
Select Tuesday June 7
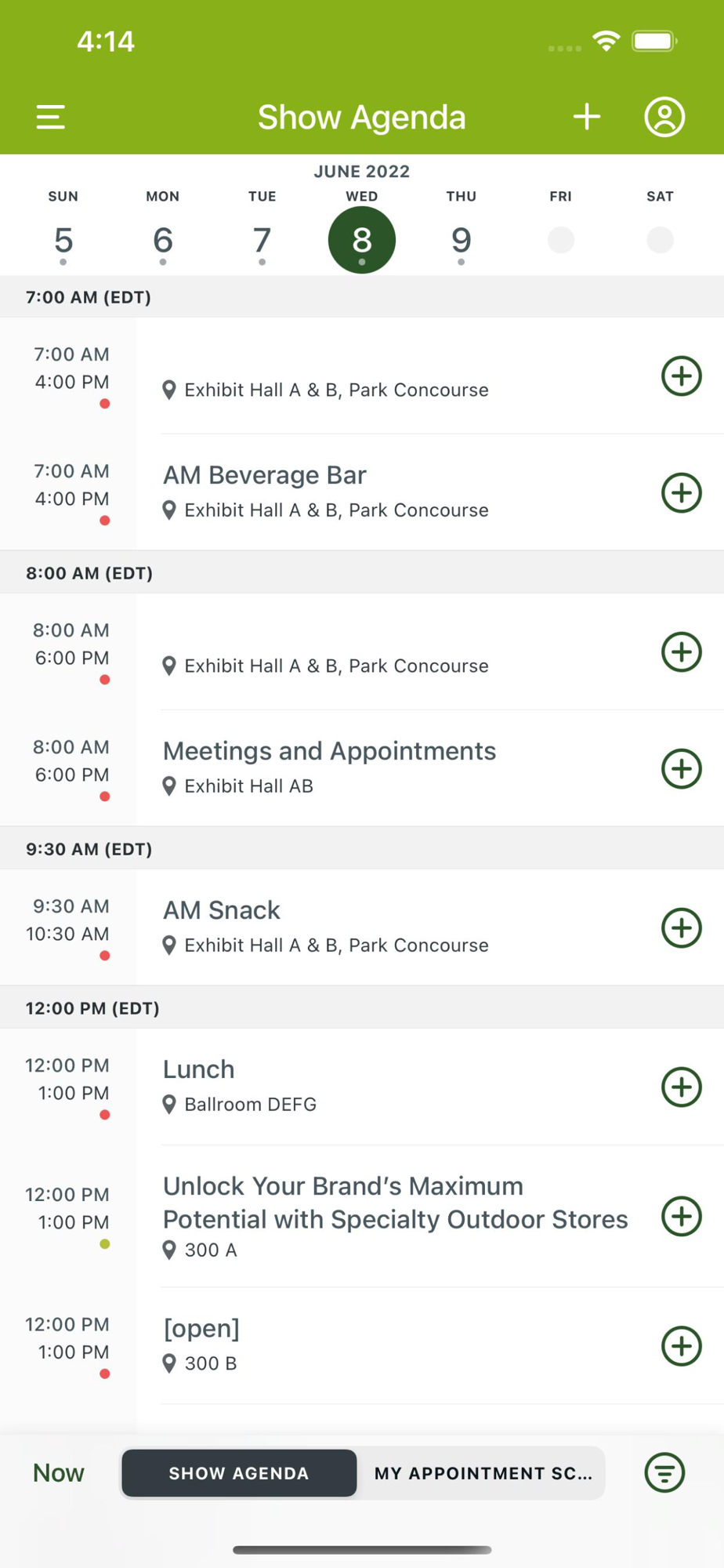(262, 240)
